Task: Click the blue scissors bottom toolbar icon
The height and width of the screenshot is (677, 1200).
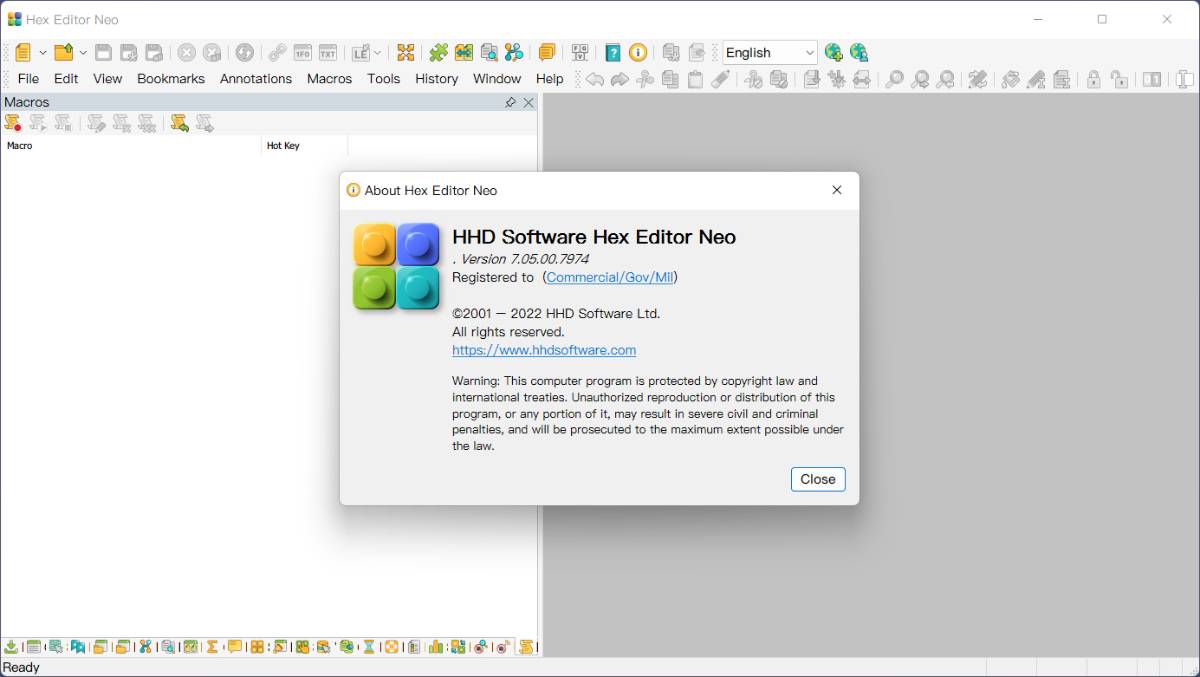Action: point(145,647)
